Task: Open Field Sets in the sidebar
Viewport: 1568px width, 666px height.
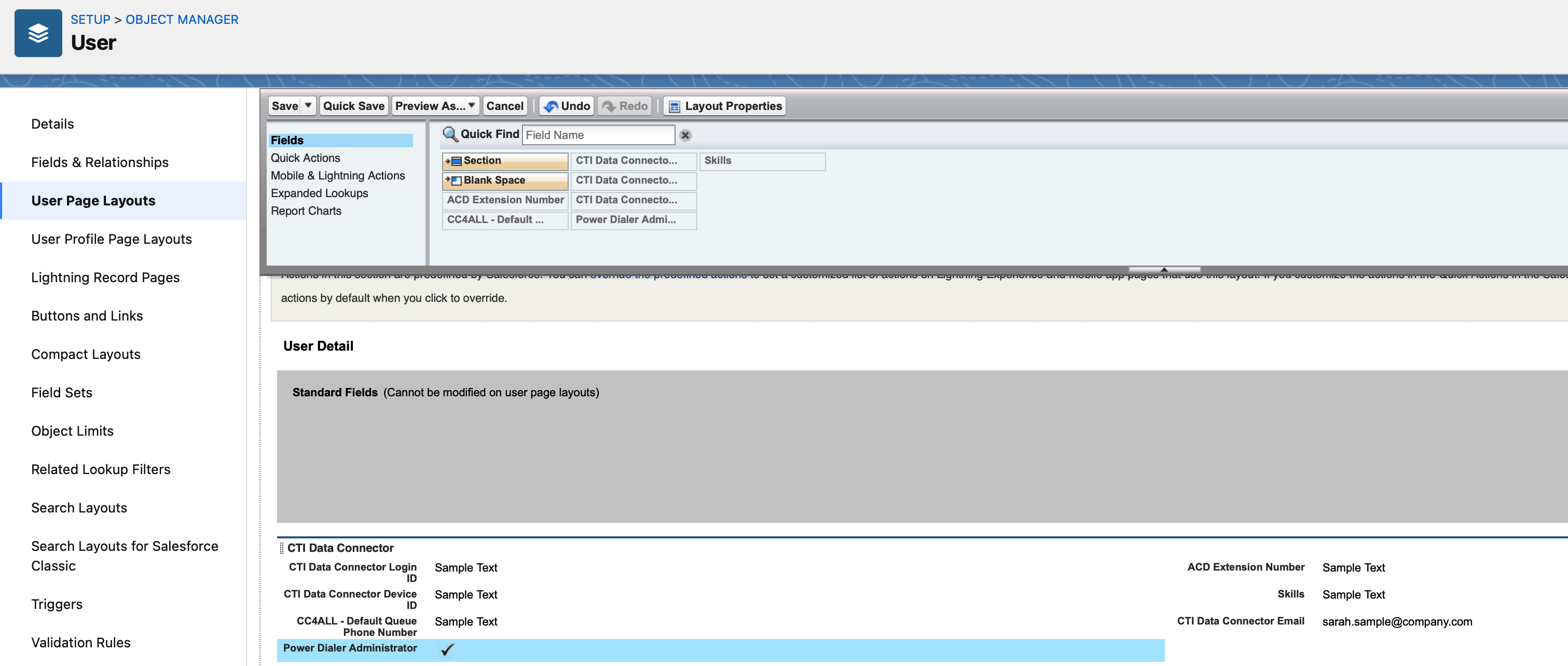Action: click(61, 392)
